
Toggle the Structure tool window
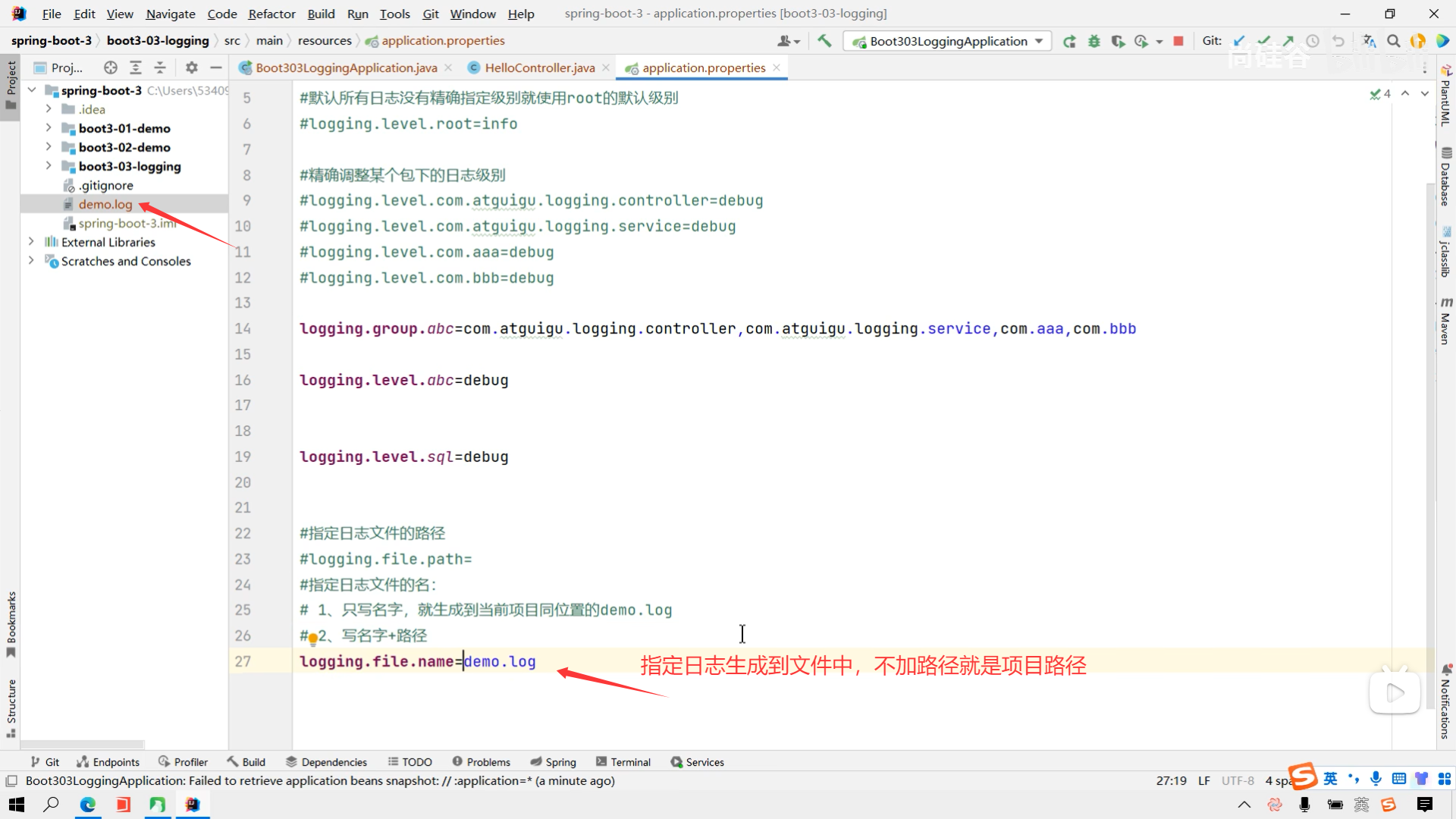[11, 707]
